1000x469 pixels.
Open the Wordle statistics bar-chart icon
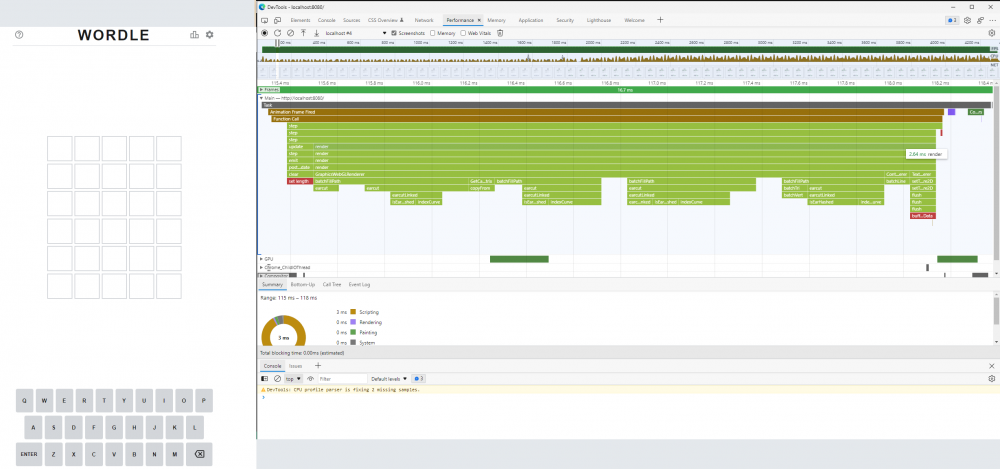pos(195,34)
